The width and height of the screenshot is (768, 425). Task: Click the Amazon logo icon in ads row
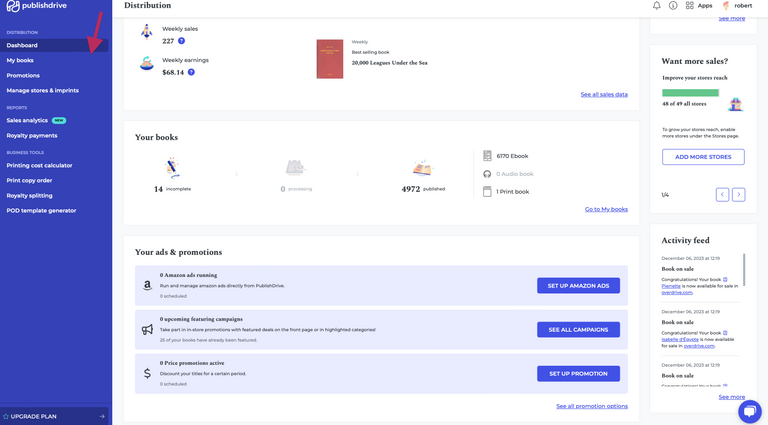tap(147, 286)
